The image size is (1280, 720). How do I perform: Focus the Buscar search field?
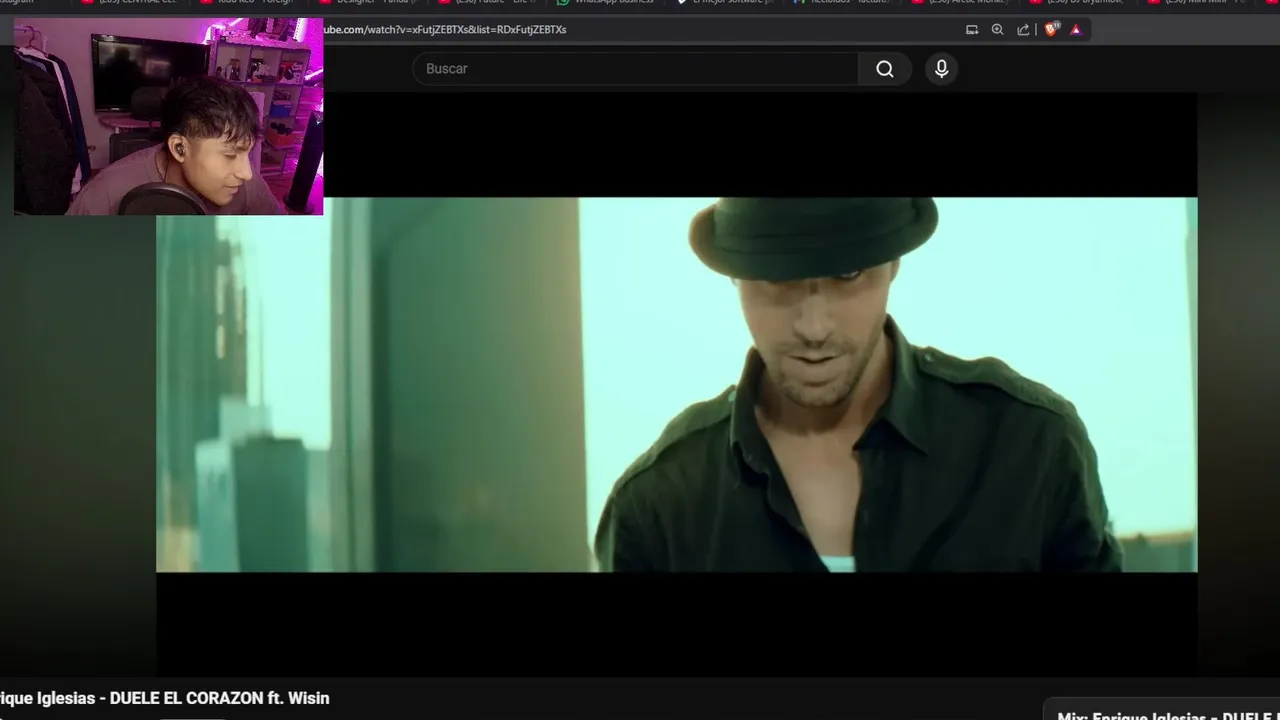coord(635,69)
